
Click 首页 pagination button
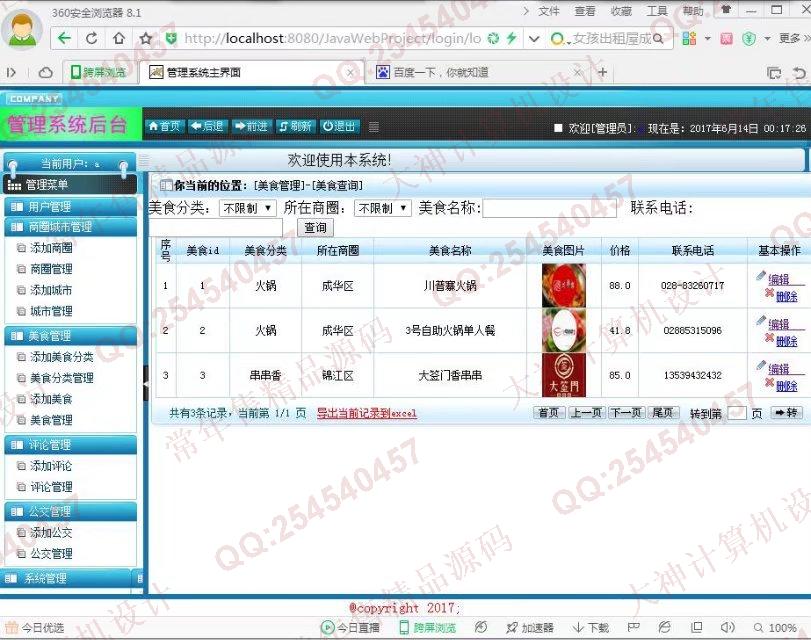(x=549, y=412)
